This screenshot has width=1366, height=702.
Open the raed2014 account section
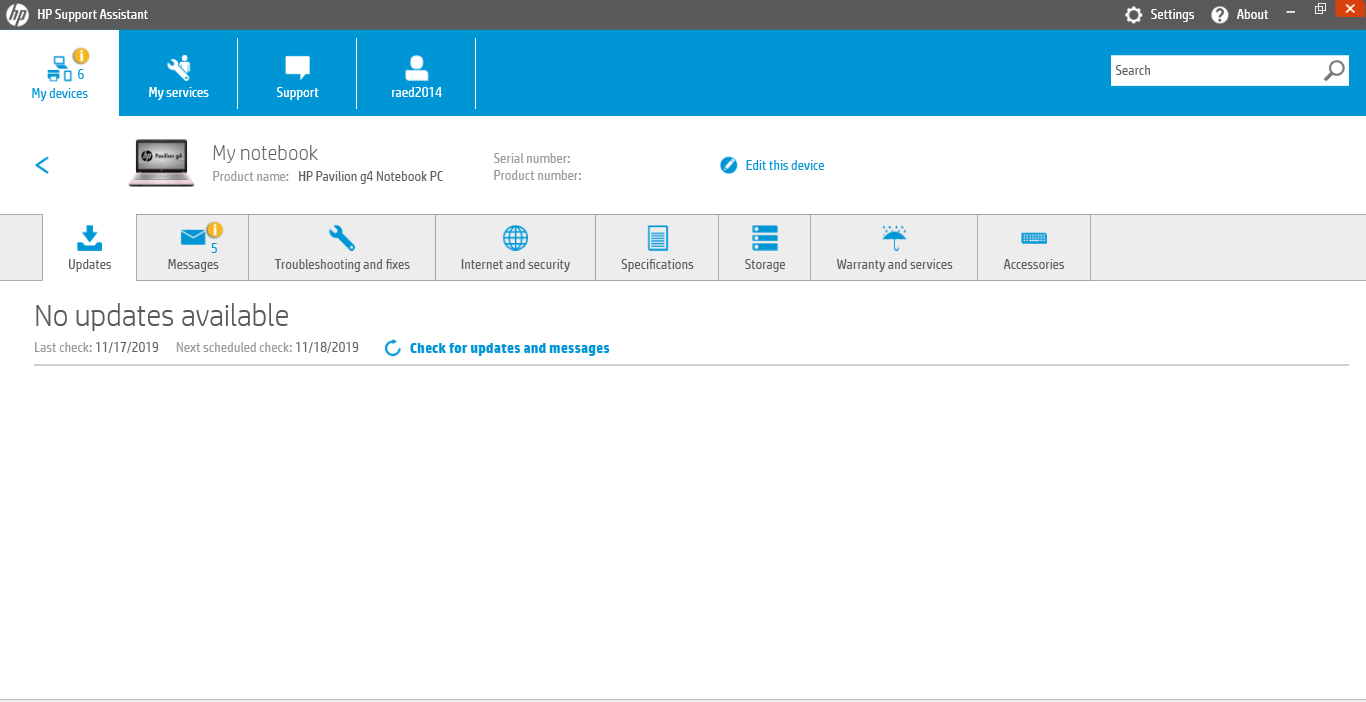pos(416,73)
